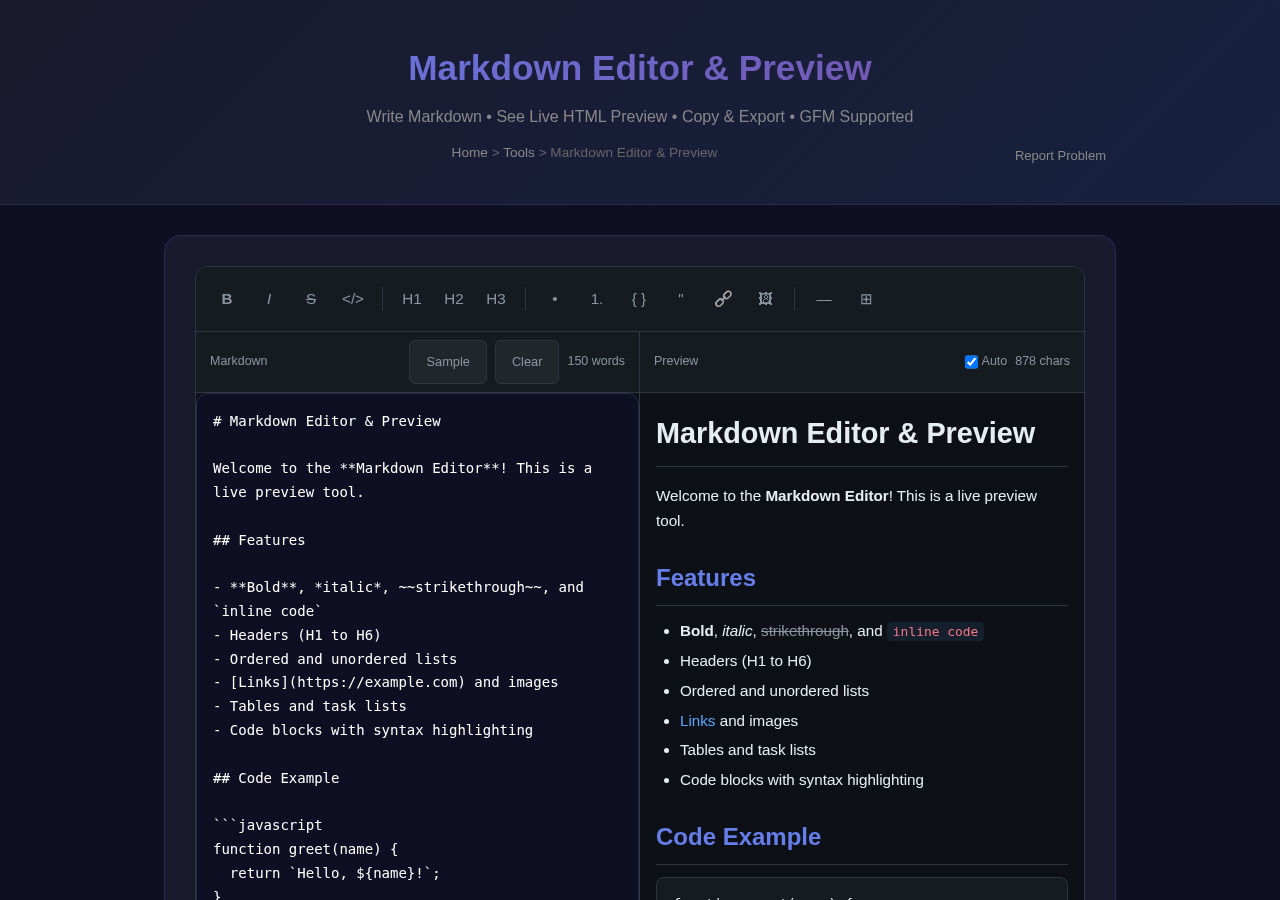Screen dimensions: 1280x900
Task: Go to the Home breadcrumb link
Action: 469,153
